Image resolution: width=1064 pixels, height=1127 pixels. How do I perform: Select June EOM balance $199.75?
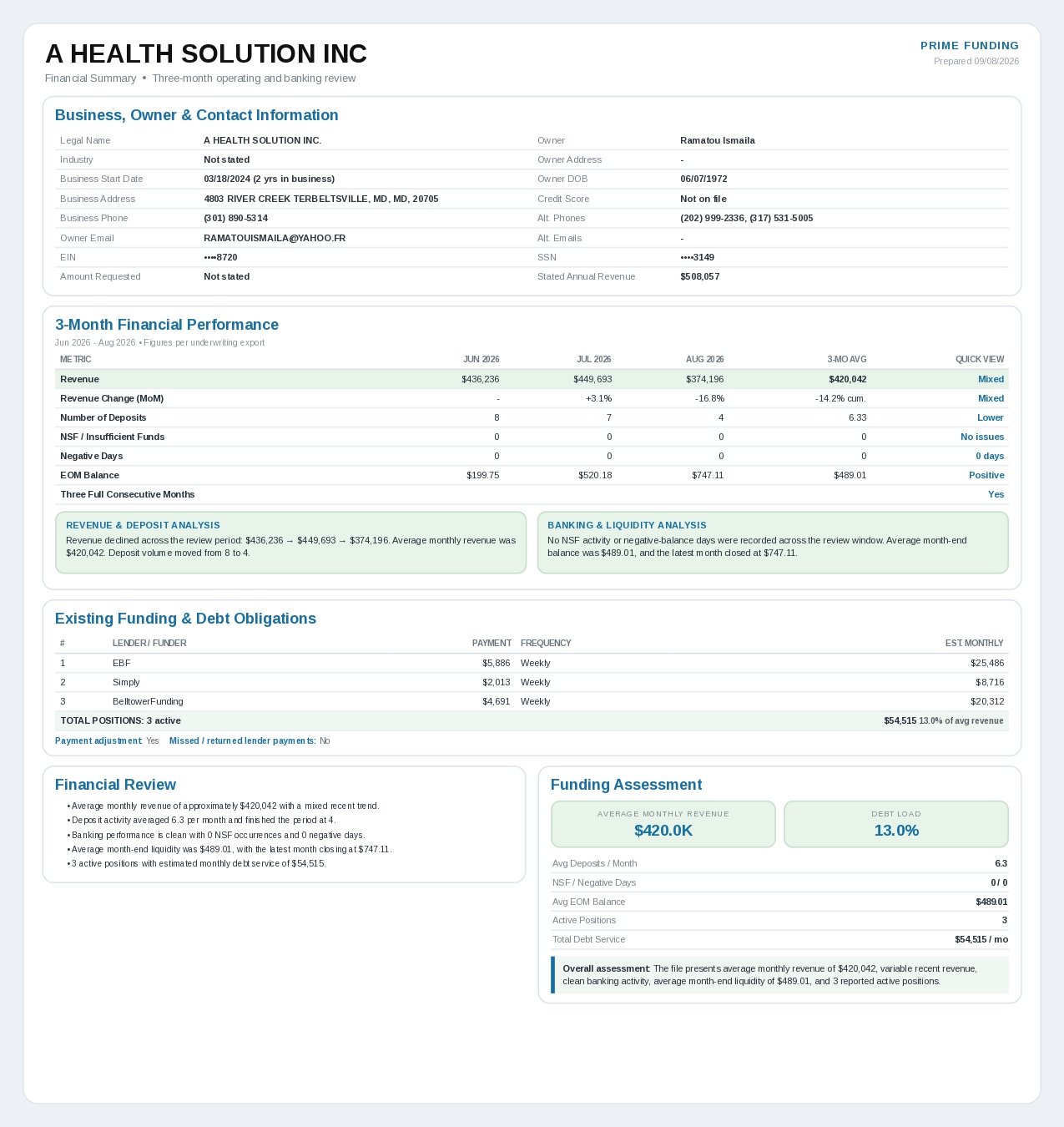point(483,475)
